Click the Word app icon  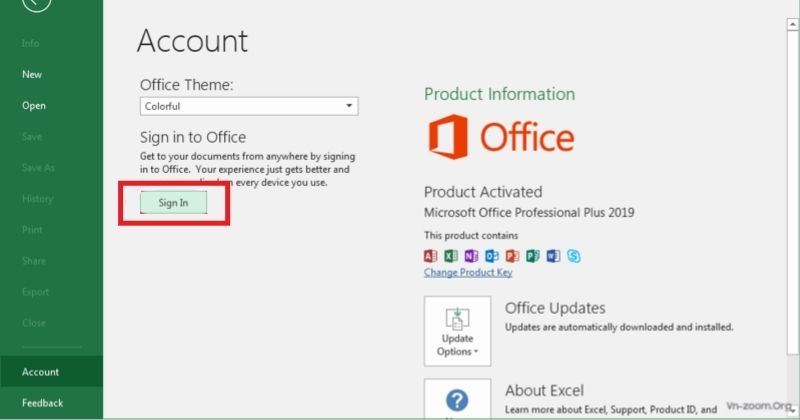553,256
